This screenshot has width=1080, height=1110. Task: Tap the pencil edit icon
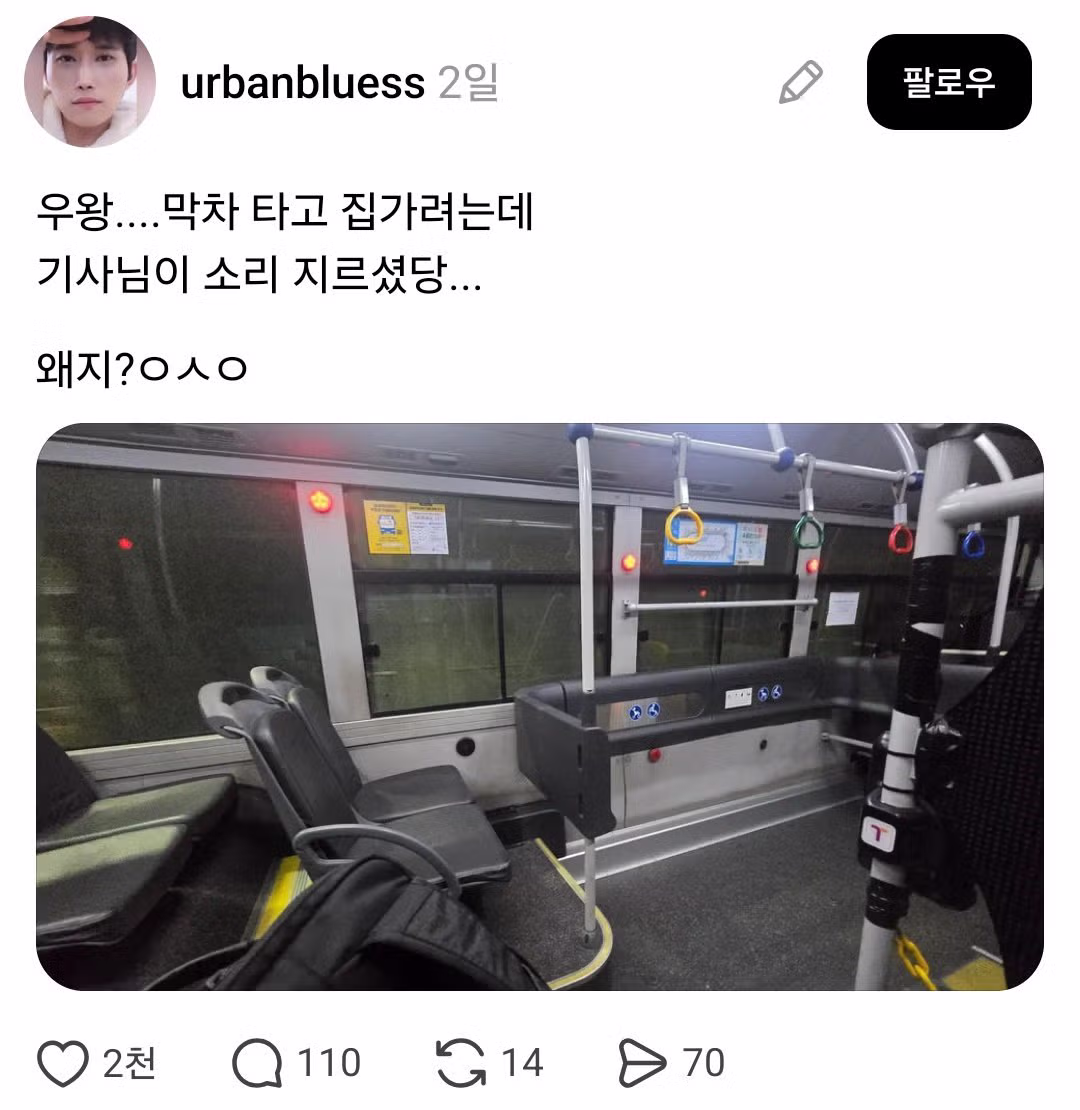(x=800, y=82)
